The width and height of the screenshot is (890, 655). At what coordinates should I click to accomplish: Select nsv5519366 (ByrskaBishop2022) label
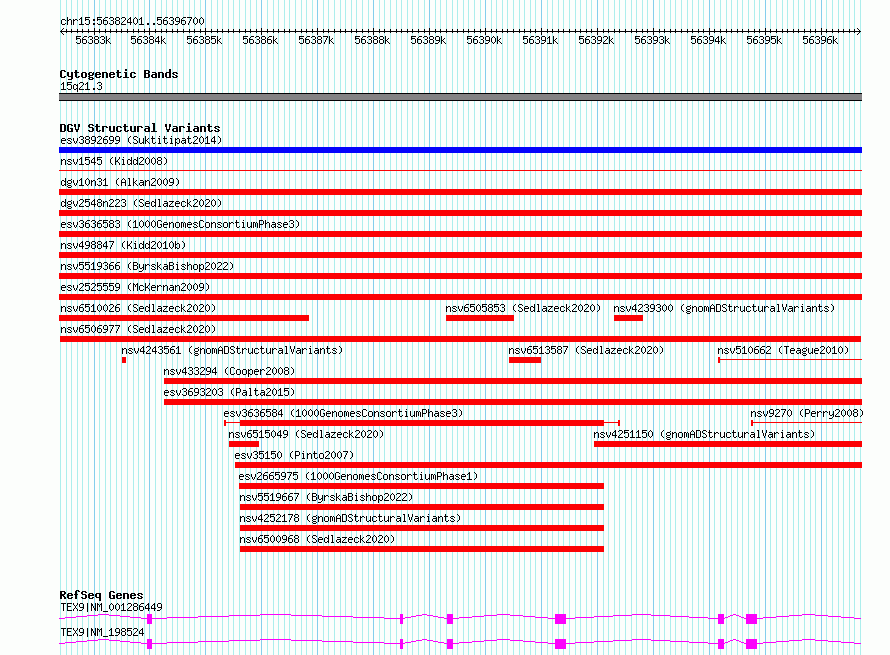(147, 266)
